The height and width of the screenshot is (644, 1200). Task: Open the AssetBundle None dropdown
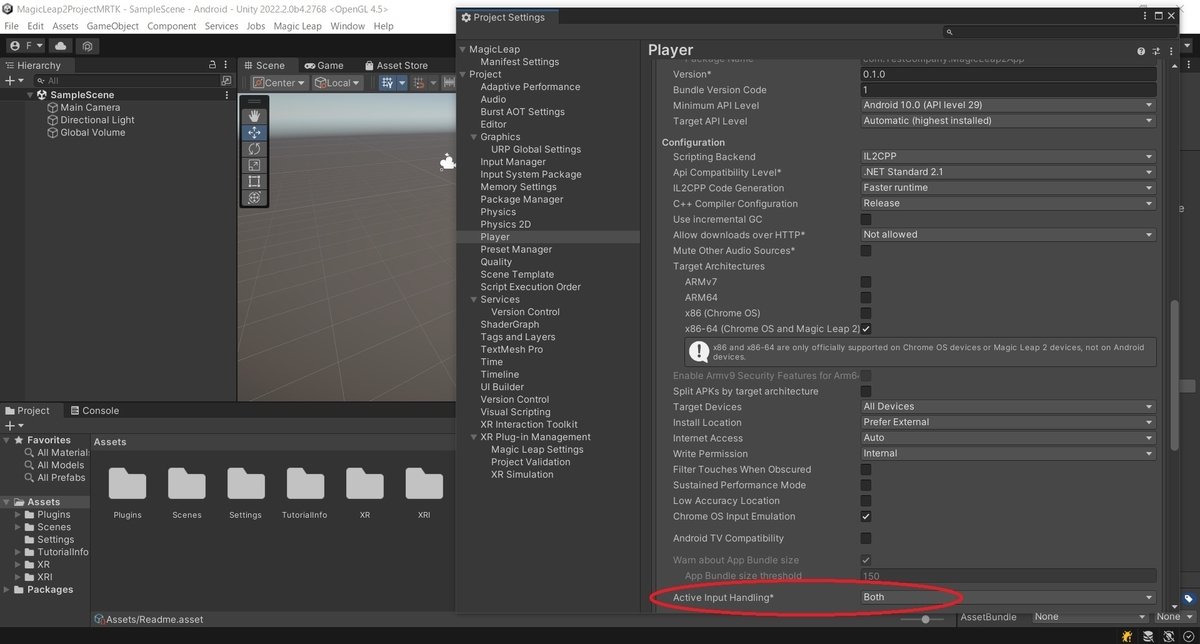(1090, 617)
